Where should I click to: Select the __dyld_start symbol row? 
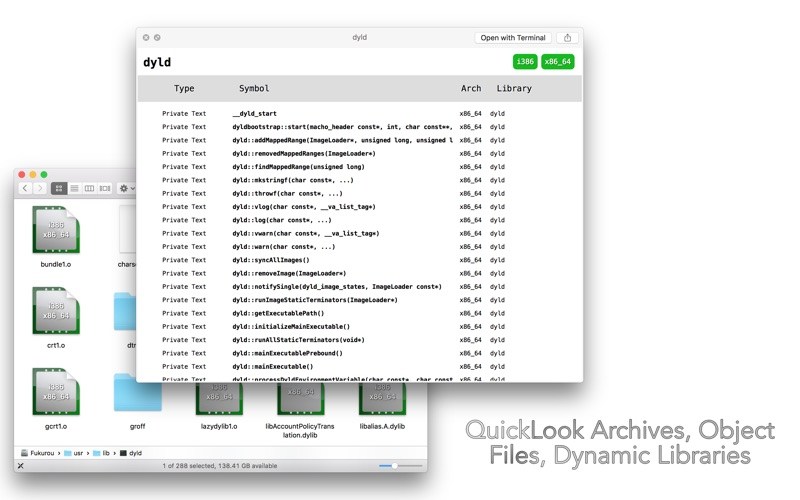[x=360, y=114]
